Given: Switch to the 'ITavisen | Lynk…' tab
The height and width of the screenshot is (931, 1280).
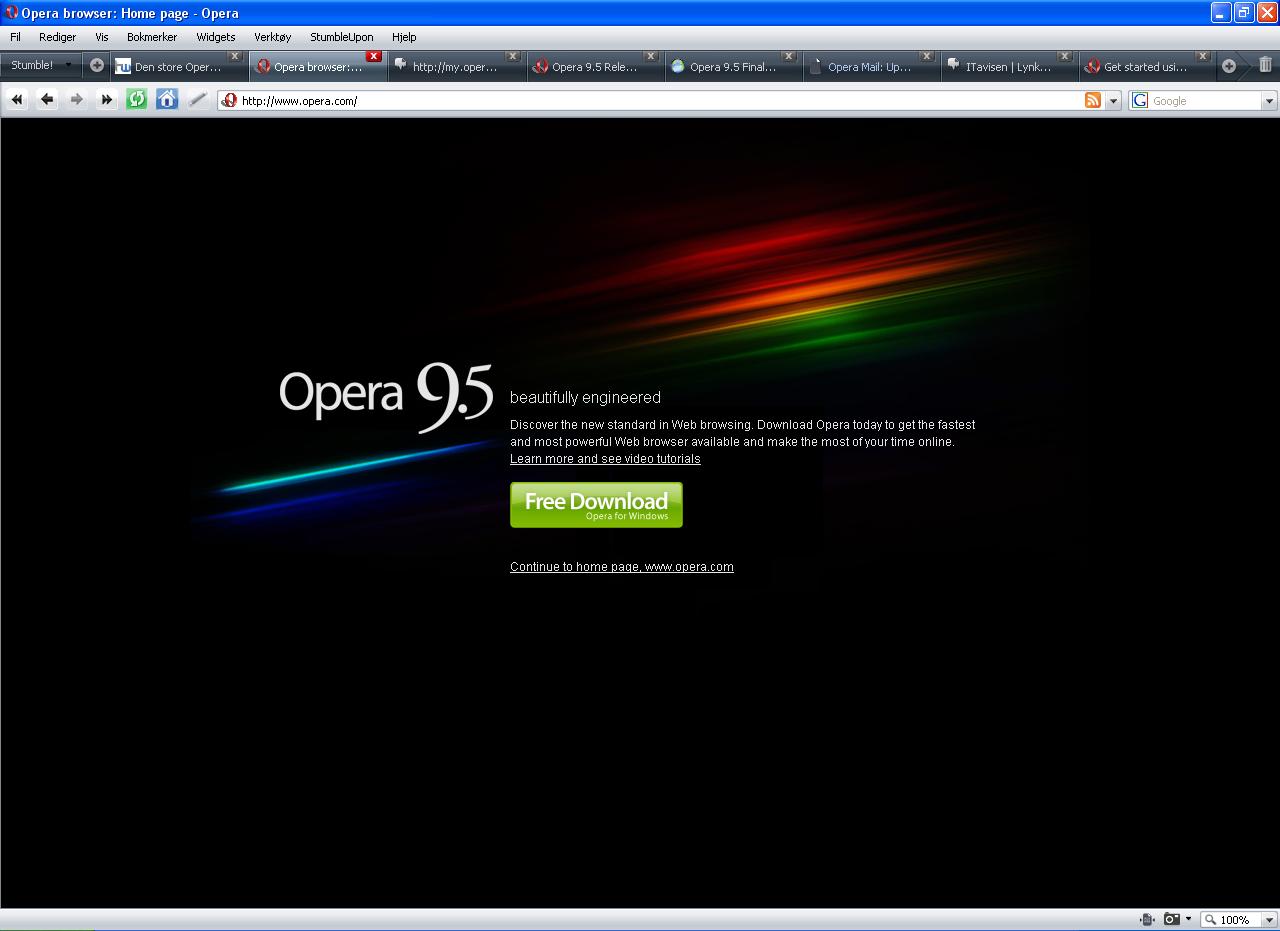Looking at the screenshot, I should pos(1008,67).
